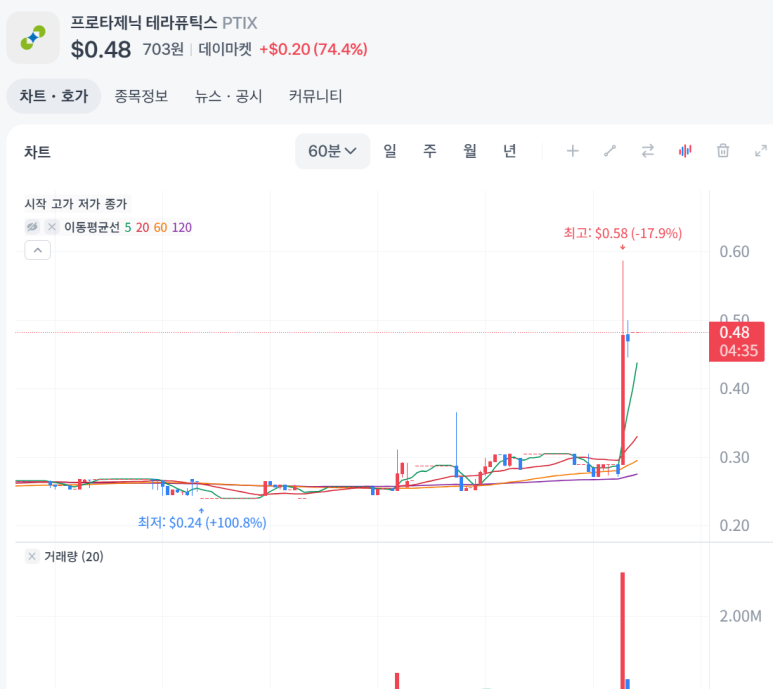Viewport: 773px width, 689px height.
Task: Click the PTIX ticker symbol
Action: [240, 23]
